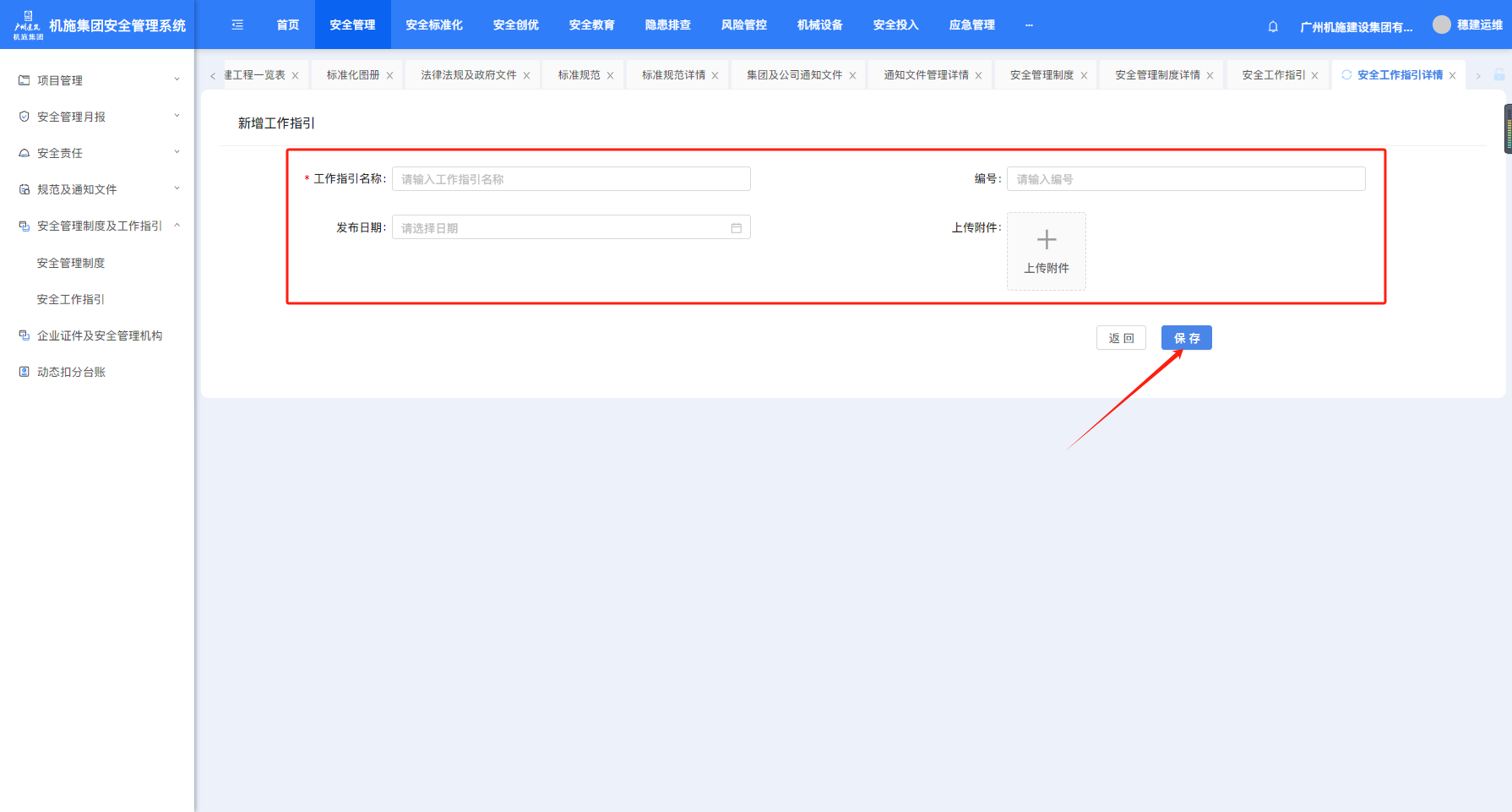Open the 法律法规及政府文件 tab

click(x=468, y=75)
